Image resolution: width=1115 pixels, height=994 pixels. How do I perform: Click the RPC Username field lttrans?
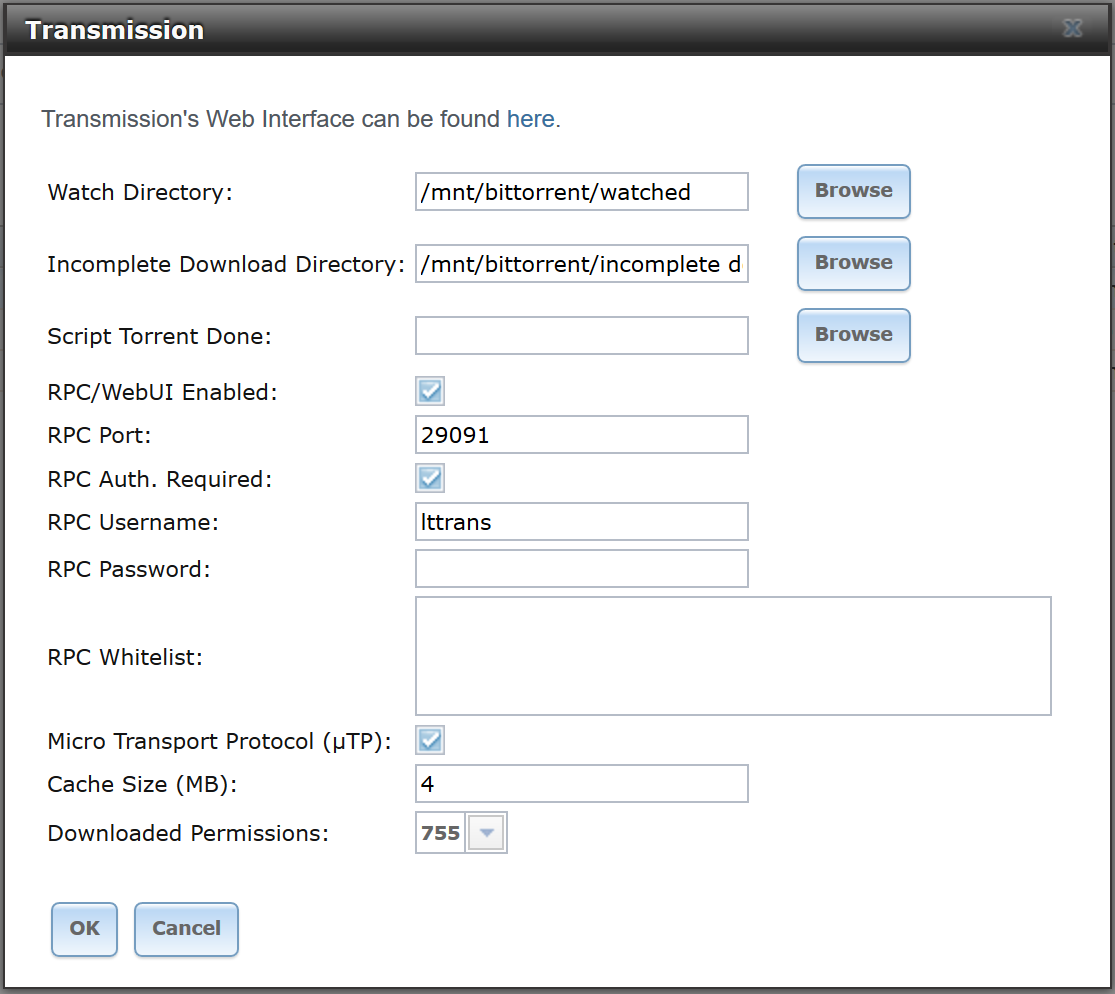coord(582,521)
